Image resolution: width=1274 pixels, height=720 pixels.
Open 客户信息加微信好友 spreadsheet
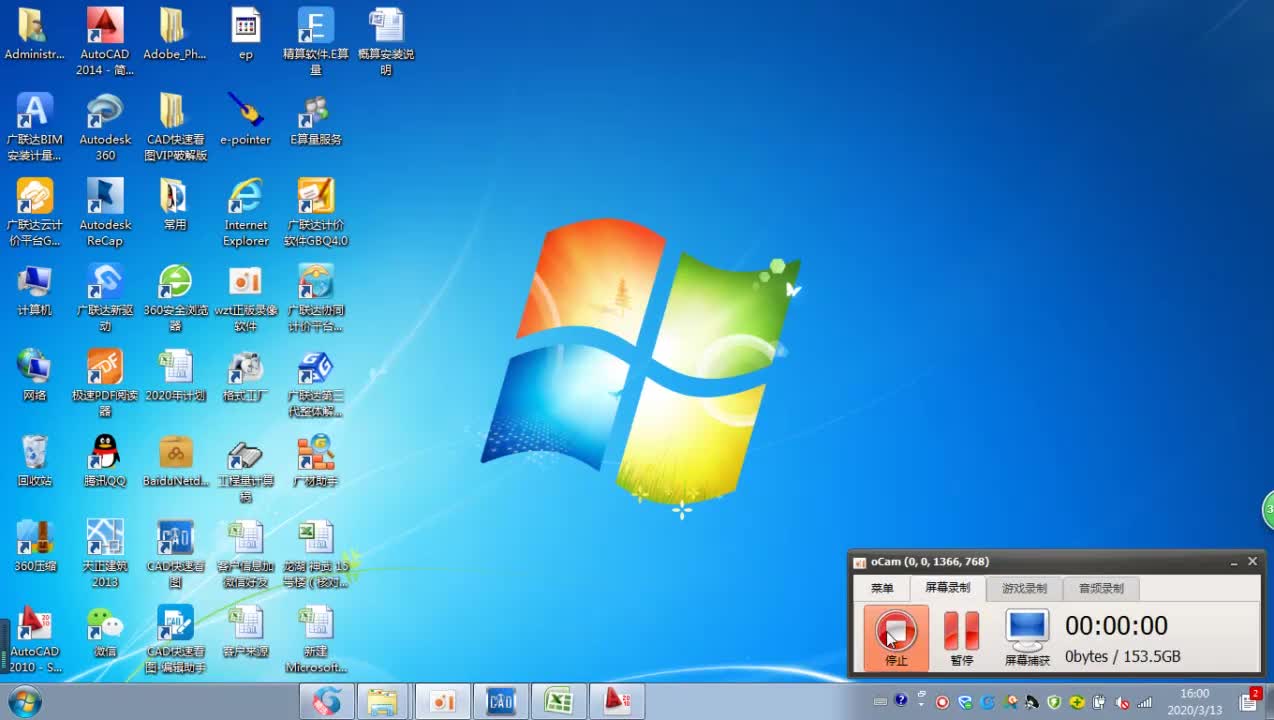click(x=246, y=553)
